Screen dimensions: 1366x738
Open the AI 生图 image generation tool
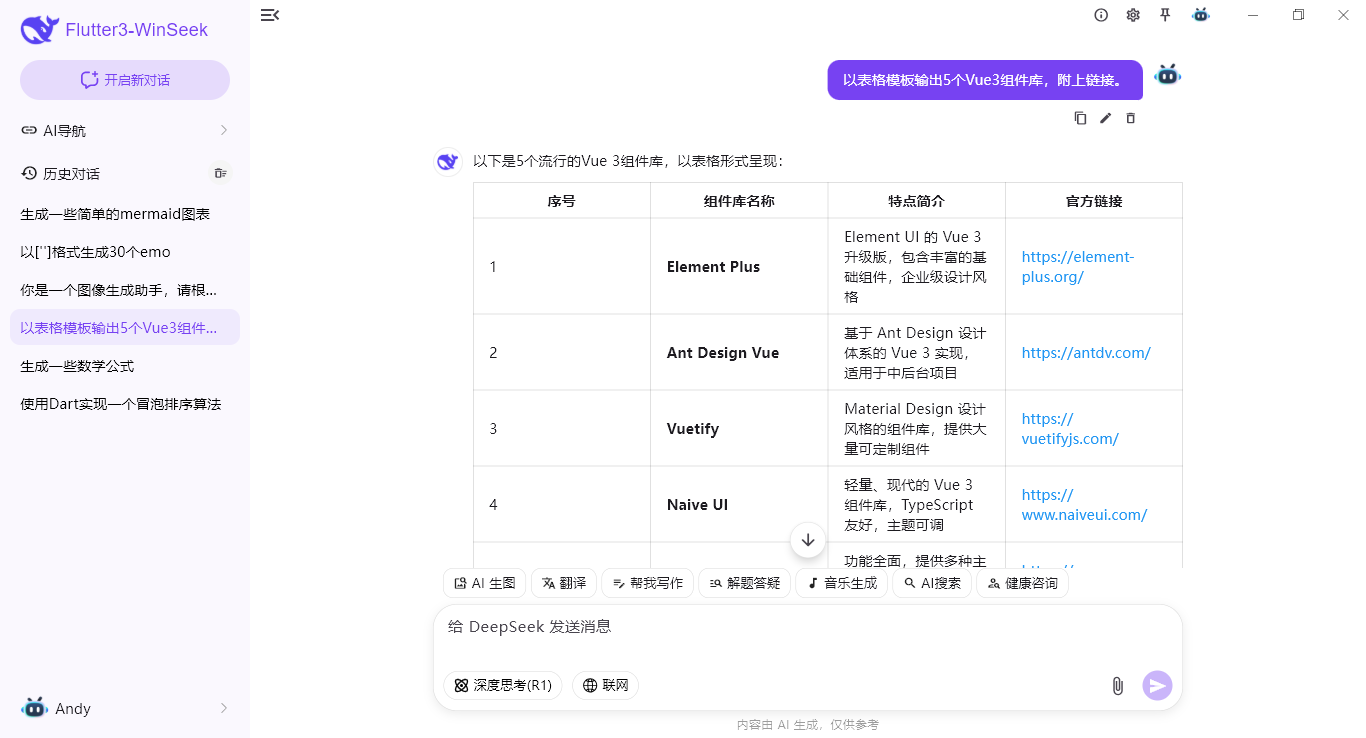[x=484, y=583]
